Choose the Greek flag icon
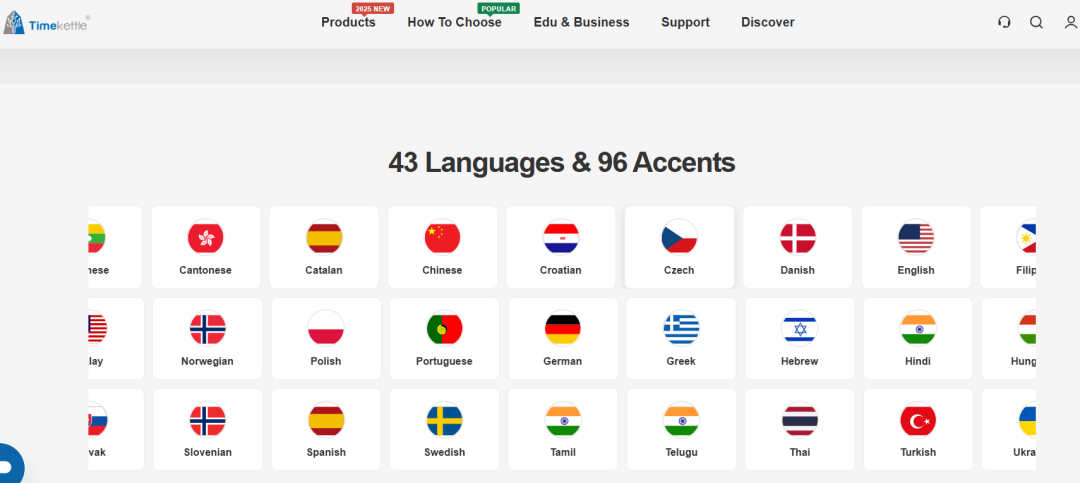 coord(681,328)
